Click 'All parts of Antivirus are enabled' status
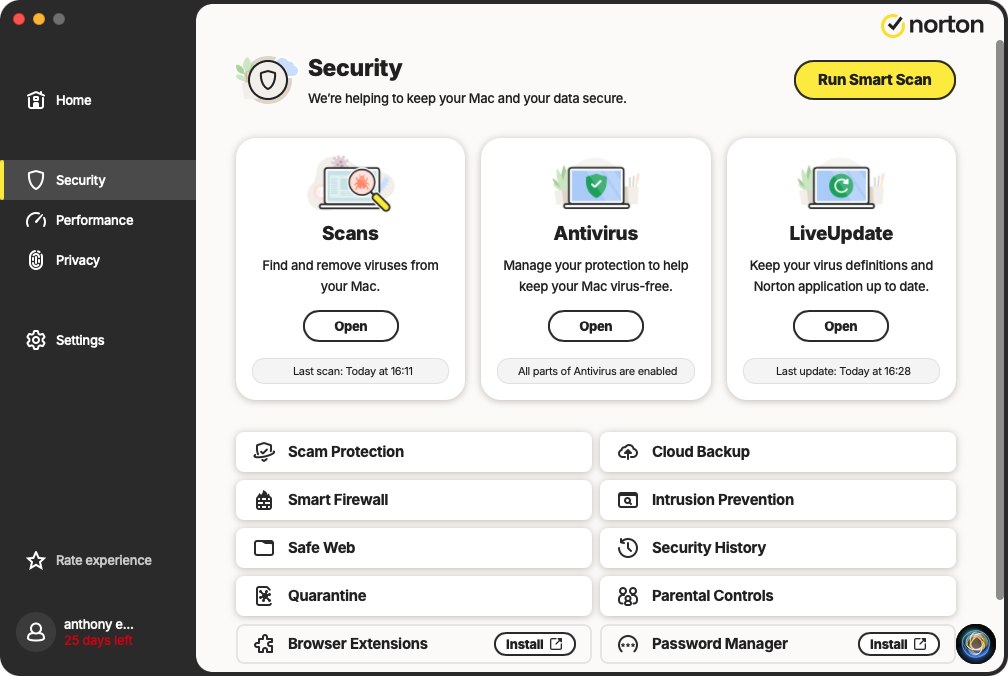The height and width of the screenshot is (676, 1008). 596,371
